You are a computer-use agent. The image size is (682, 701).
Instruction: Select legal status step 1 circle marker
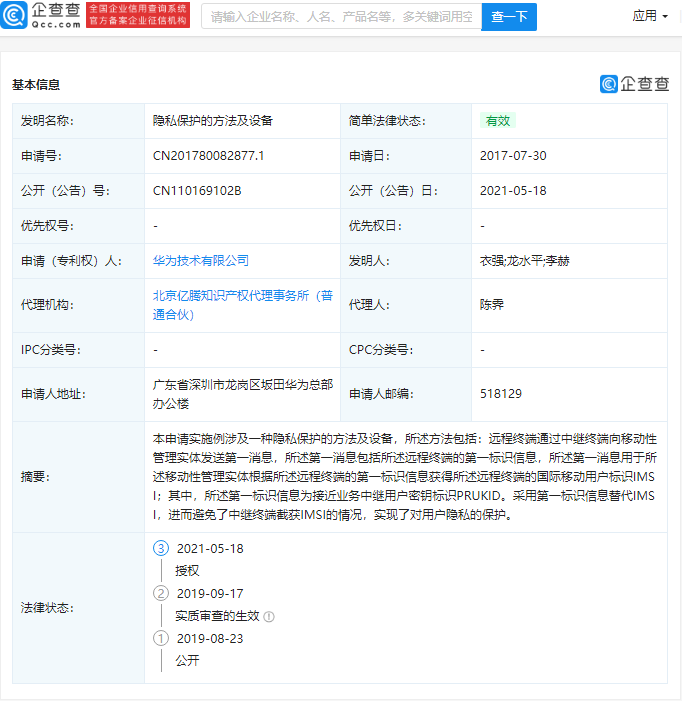pyautogui.click(x=161, y=638)
